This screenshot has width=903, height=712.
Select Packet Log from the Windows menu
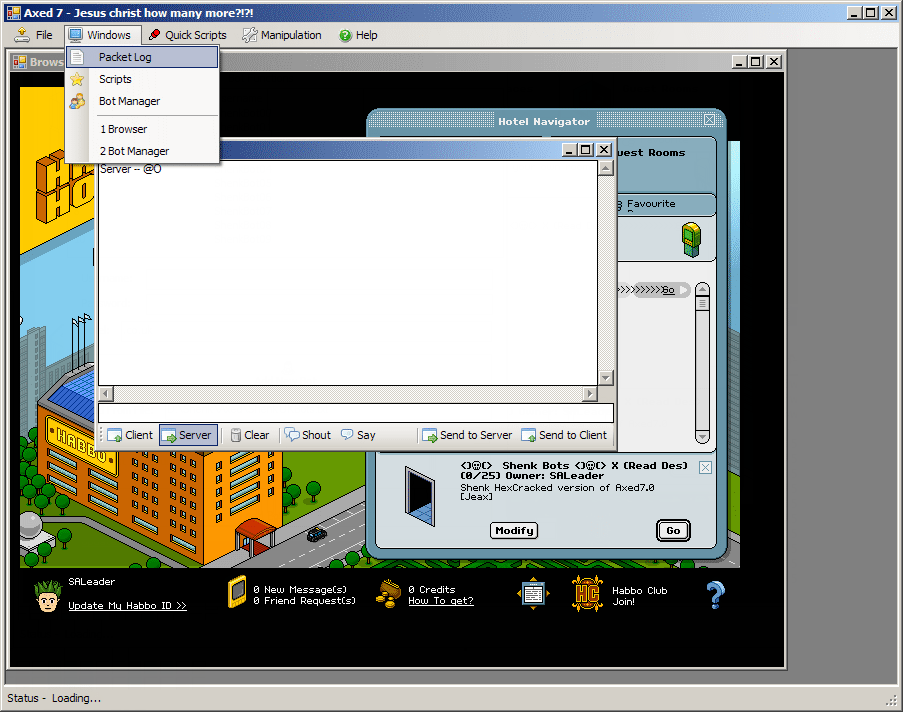[x=142, y=57]
